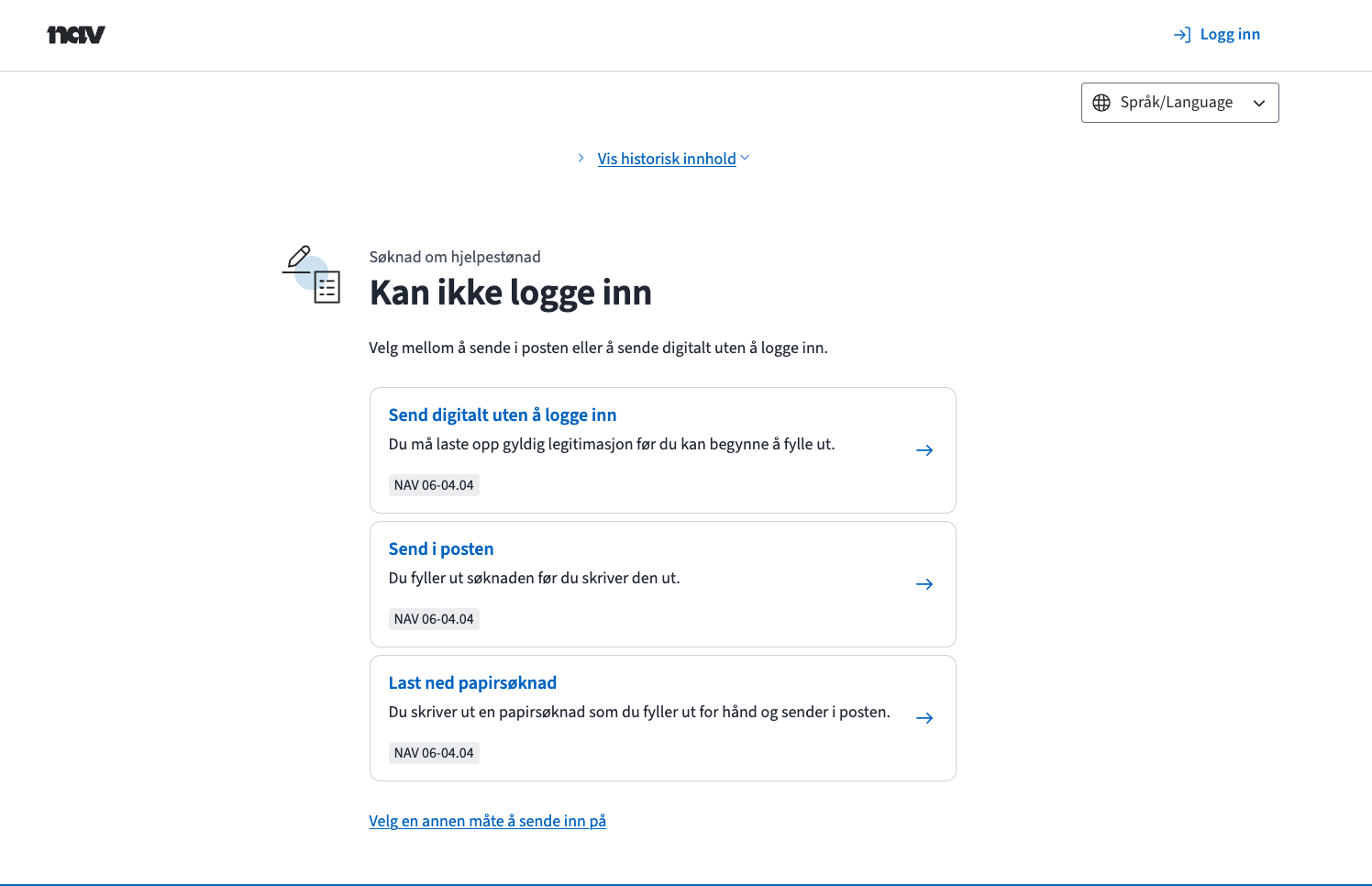This screenshot has height=886, width=1372.
Task: Click the Du fyller ut søknaden description
Action: tap(535, 578)
